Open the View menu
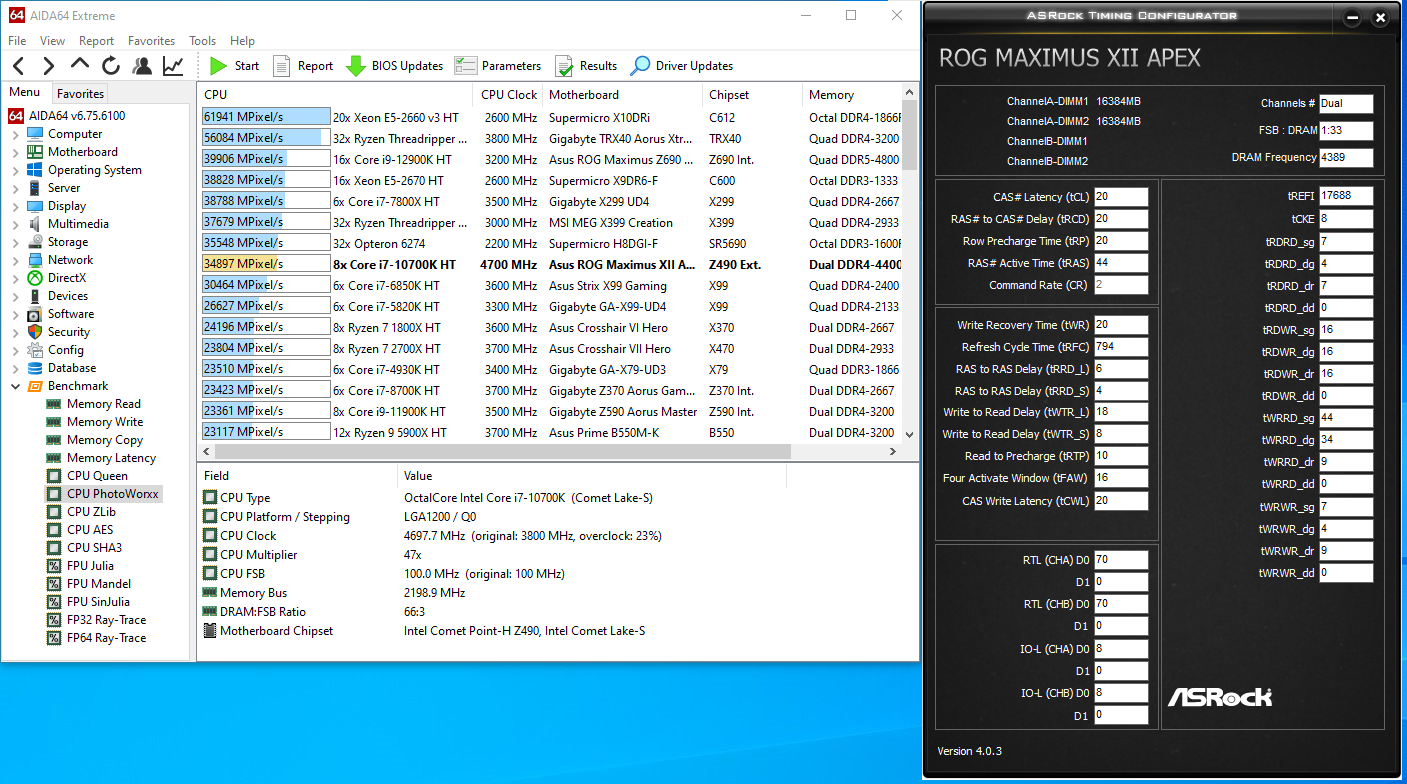Screen dimensions: 1407x784 pyautogui.click(x=52, y=41)
